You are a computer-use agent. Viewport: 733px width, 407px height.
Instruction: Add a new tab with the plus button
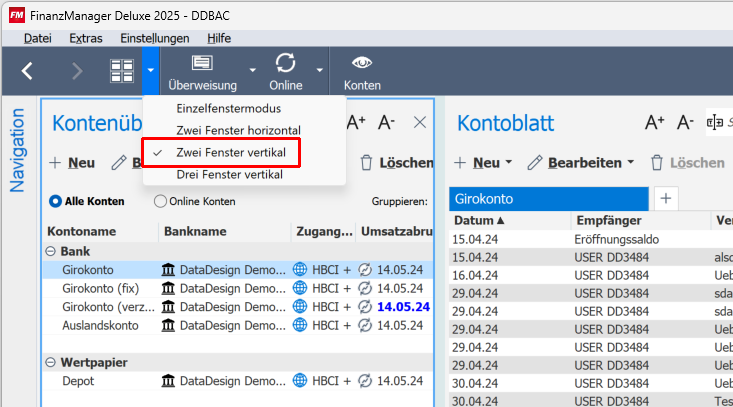(x=666, y=199)
